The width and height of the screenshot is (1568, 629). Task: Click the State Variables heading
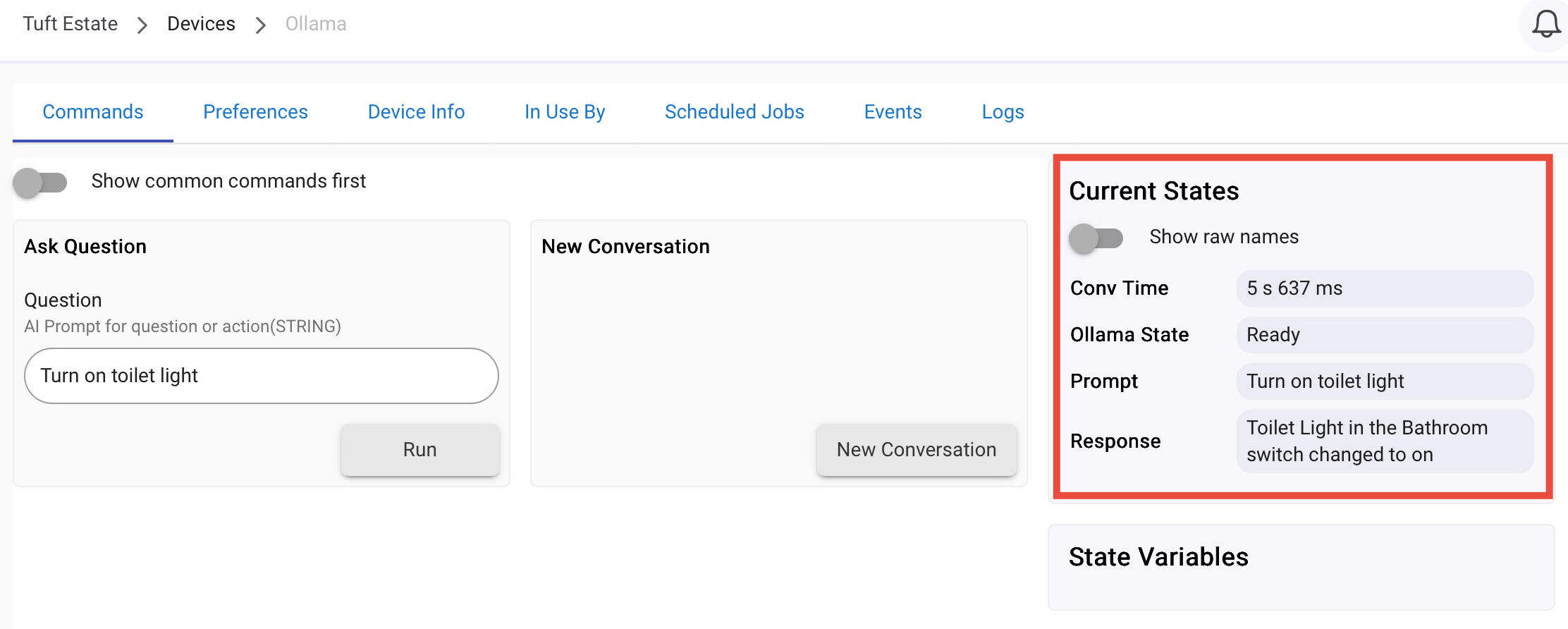click(1158, 557)
